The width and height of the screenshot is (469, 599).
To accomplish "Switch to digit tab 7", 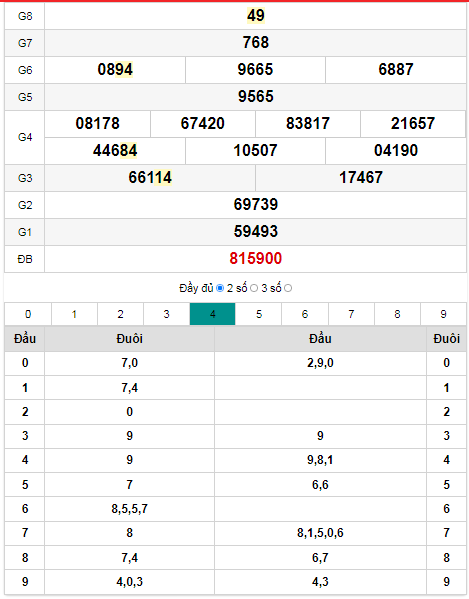I will point(351,314).
